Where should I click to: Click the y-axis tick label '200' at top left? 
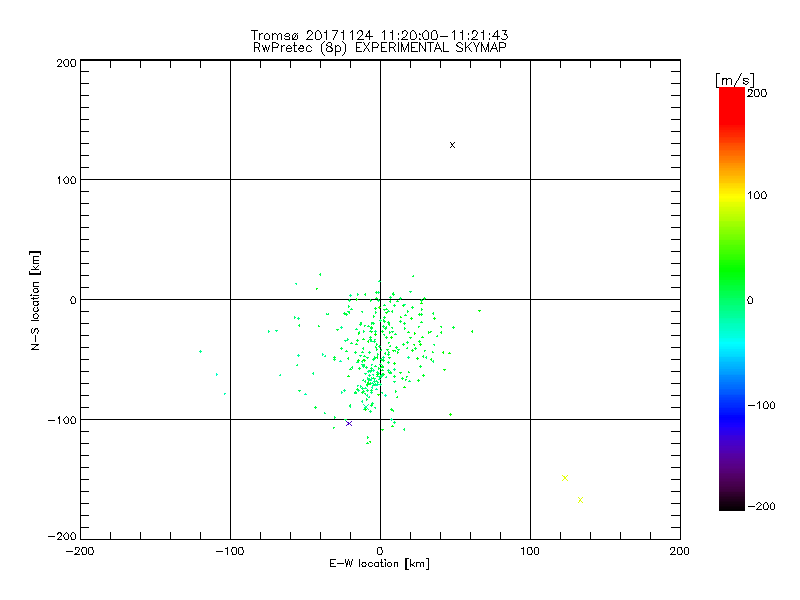(x=66, y=63)
